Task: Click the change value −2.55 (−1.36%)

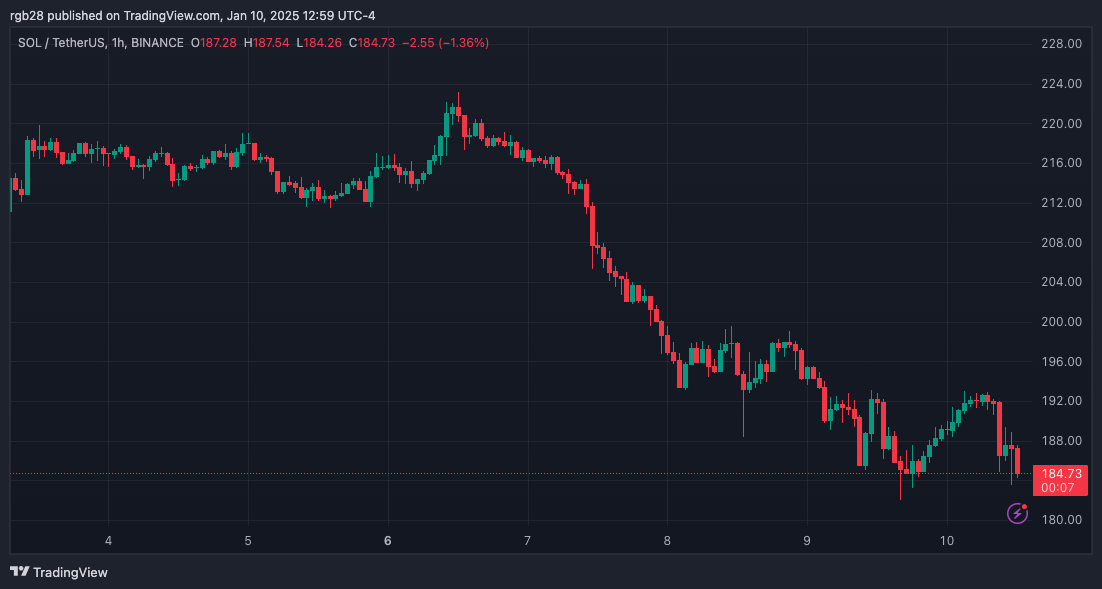Action: point(446,43)
